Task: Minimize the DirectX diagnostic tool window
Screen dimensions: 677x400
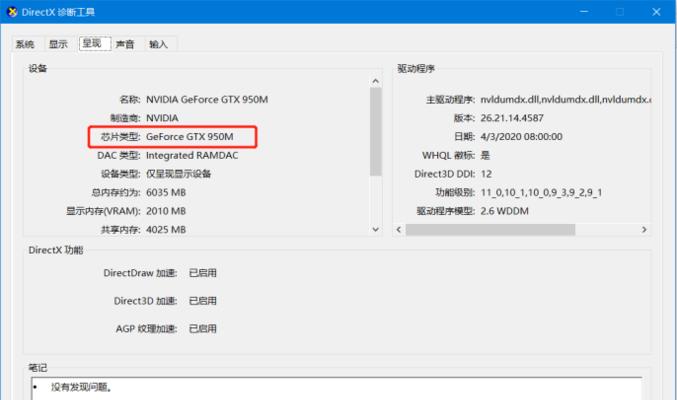Action: pyautogui.click(x=584, y=12)
